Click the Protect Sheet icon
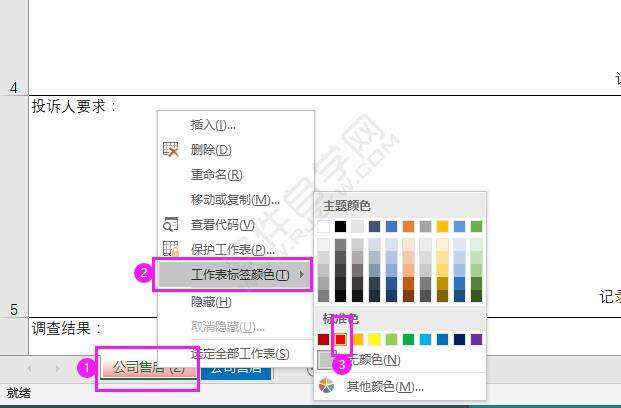The height and width of the screenshot is (408, 621). pos(171,249)
